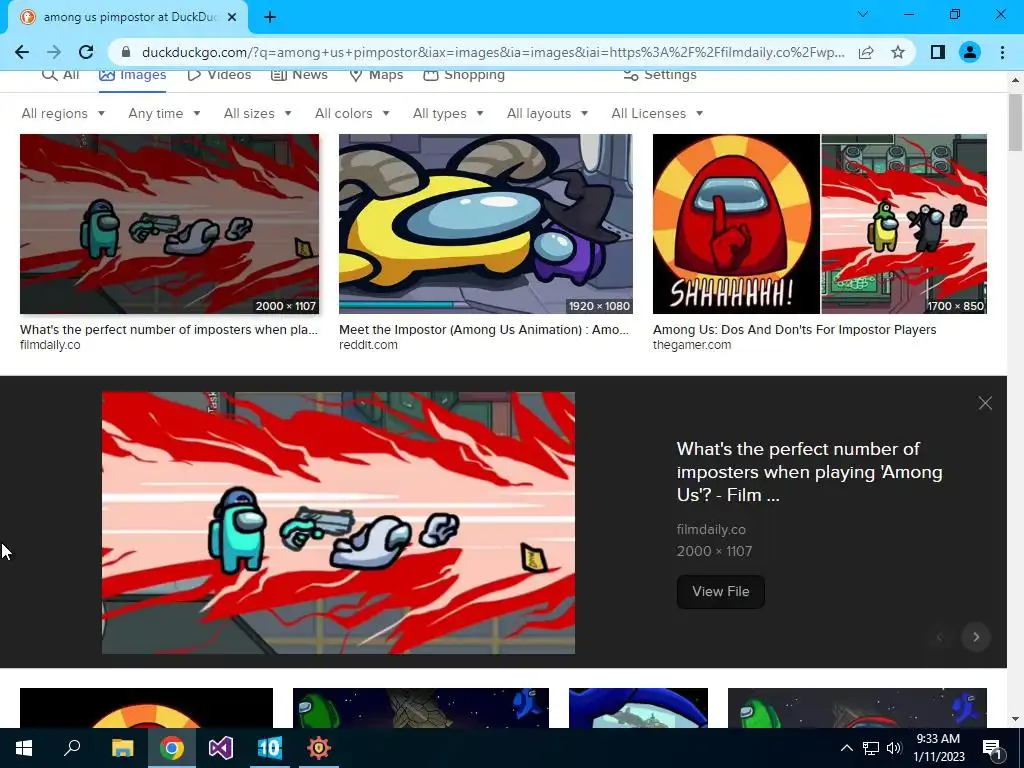Expand the All types filter

[x=448, y=113]
